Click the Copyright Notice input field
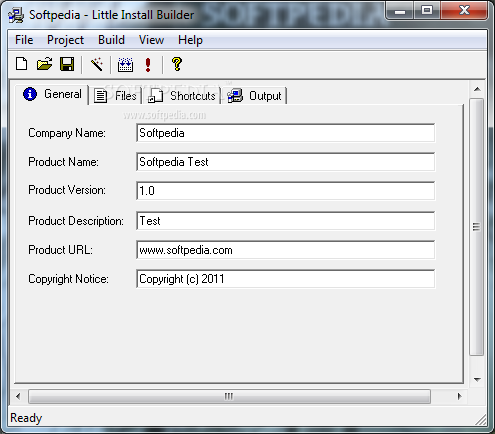495x434 pixels. [x=285, y=279]
